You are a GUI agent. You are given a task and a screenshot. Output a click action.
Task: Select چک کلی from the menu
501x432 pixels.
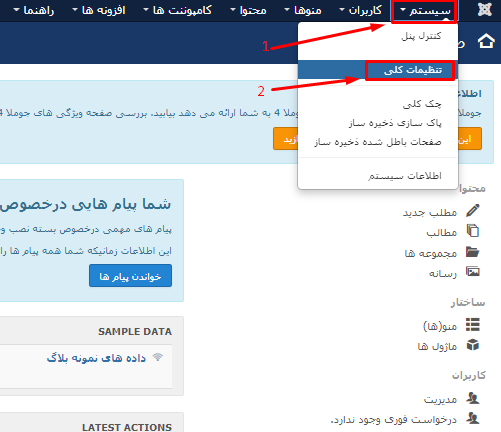click(422, 104)
